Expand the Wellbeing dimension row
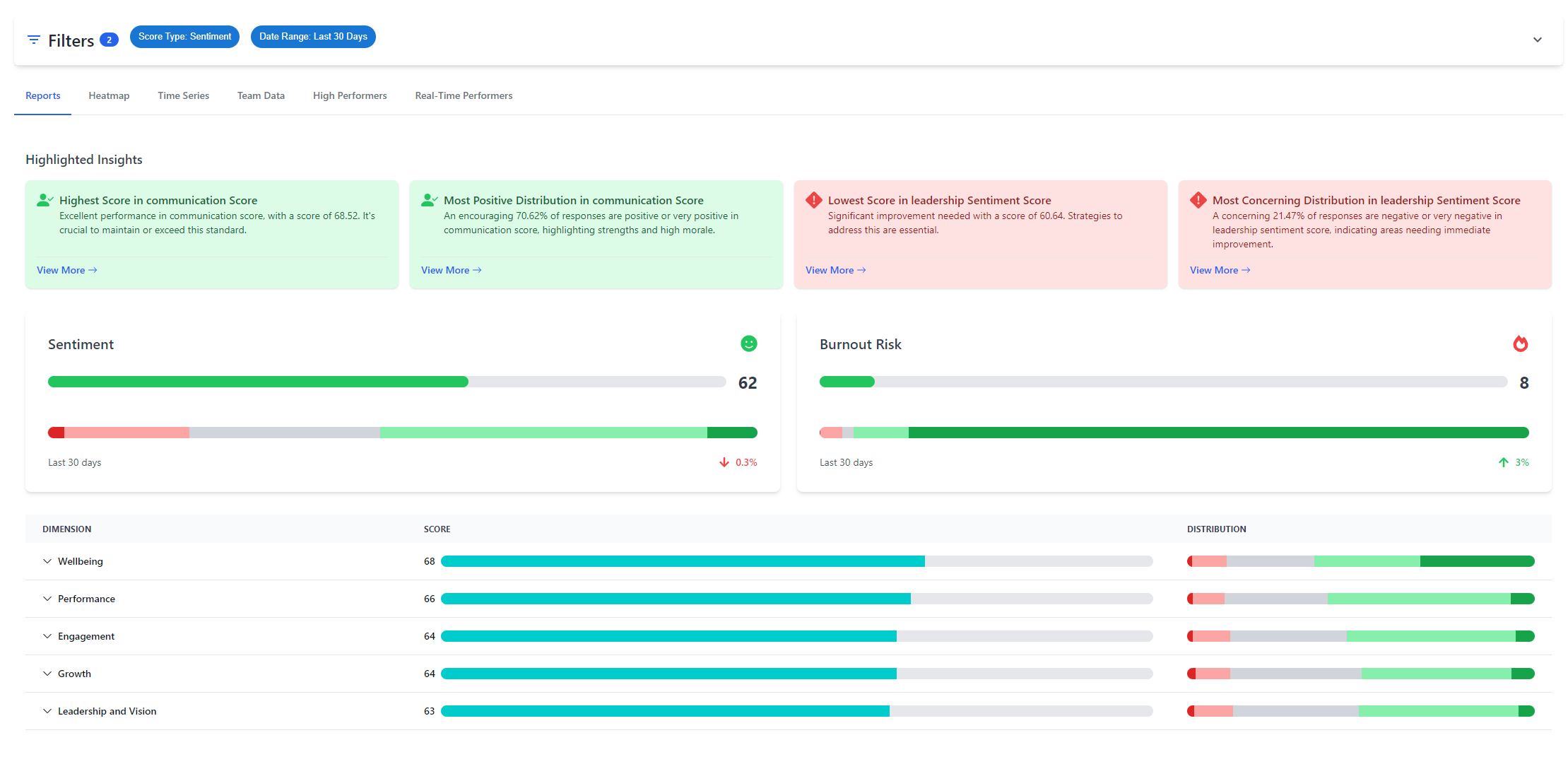The image size is (1568, 769). [x=47, y=560]
